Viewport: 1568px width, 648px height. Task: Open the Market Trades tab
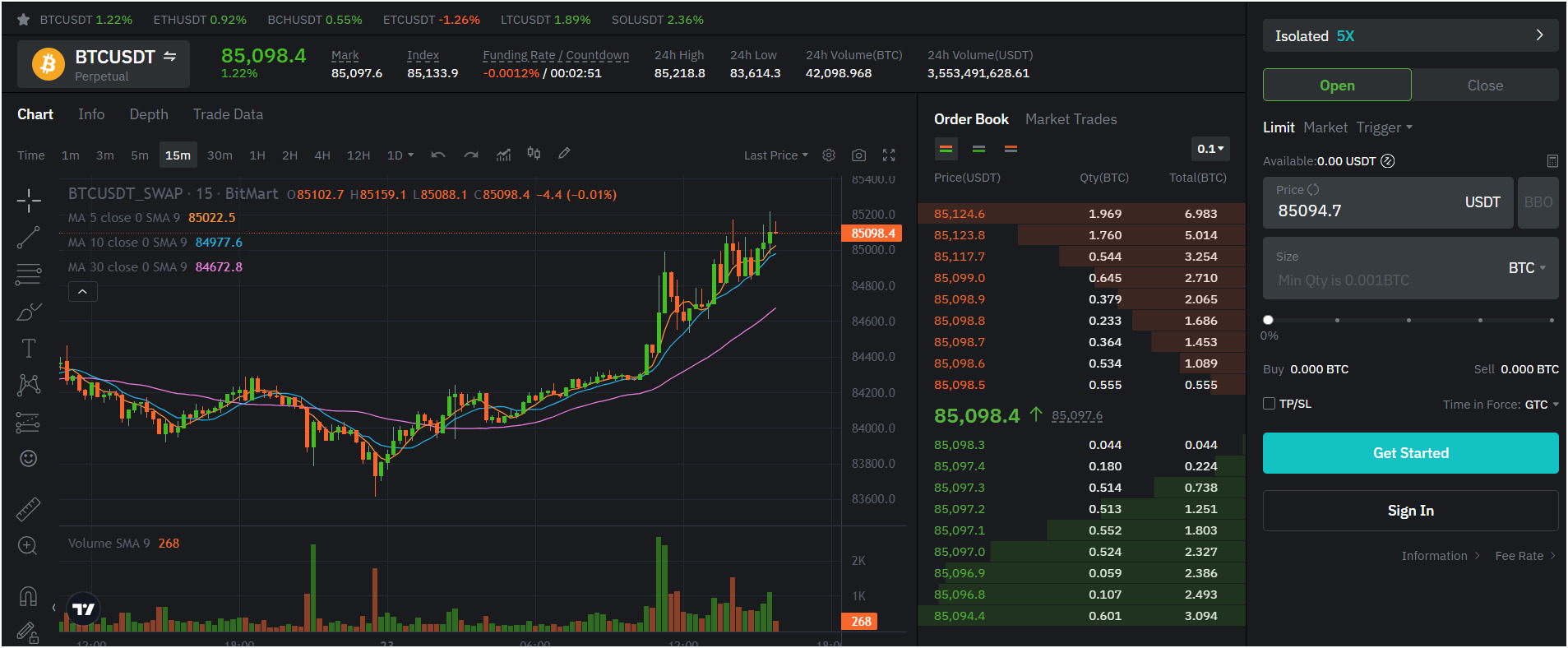pyautogui.click(x=1071, y=119)
